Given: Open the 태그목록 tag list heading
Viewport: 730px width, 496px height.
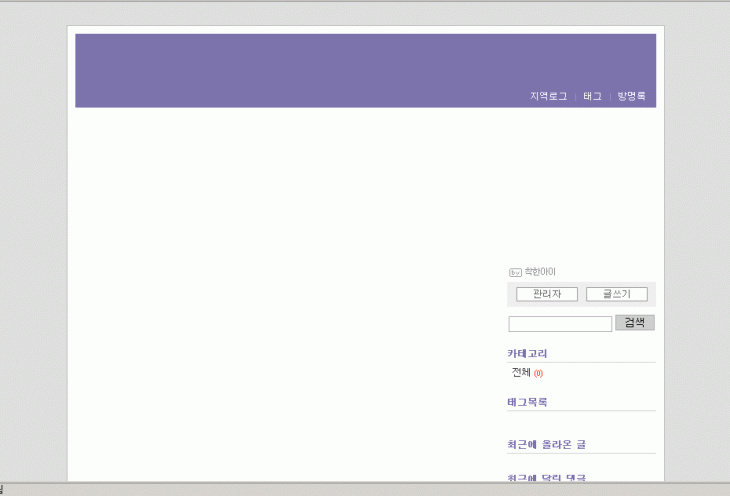Looking at the screenshot, I should click(527, 402).
